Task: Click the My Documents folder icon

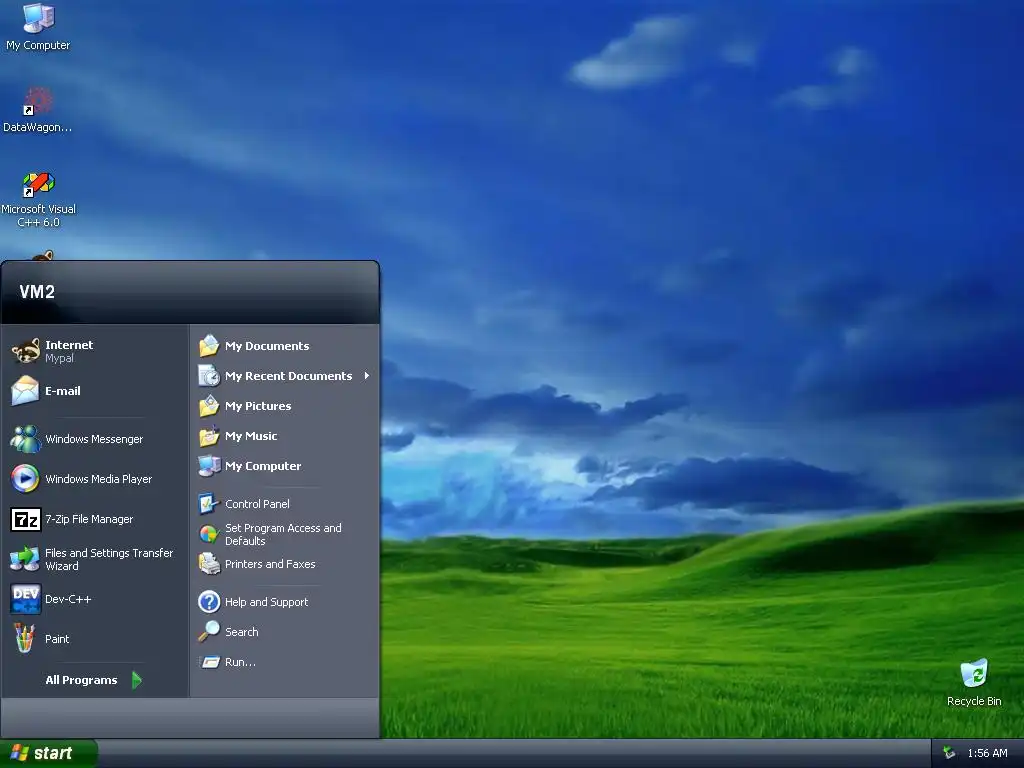Action: point(209,345)
